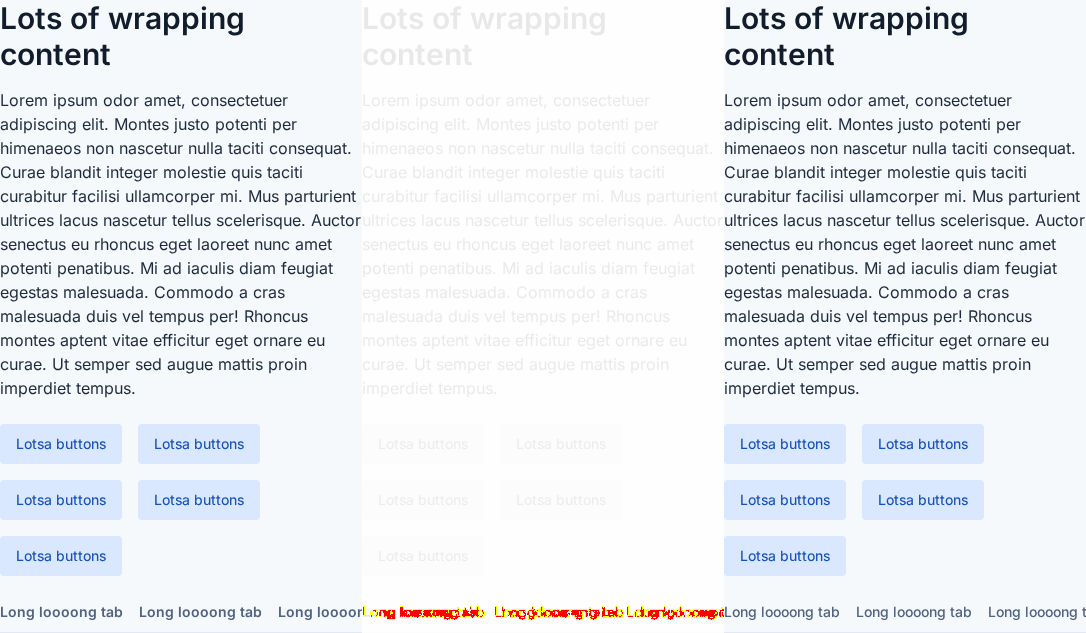The height and width of the screenshot is (633, 1086).
Task: Click the lone bottom-row Lotsa buttons, right panel
Action: click(785, 556)
